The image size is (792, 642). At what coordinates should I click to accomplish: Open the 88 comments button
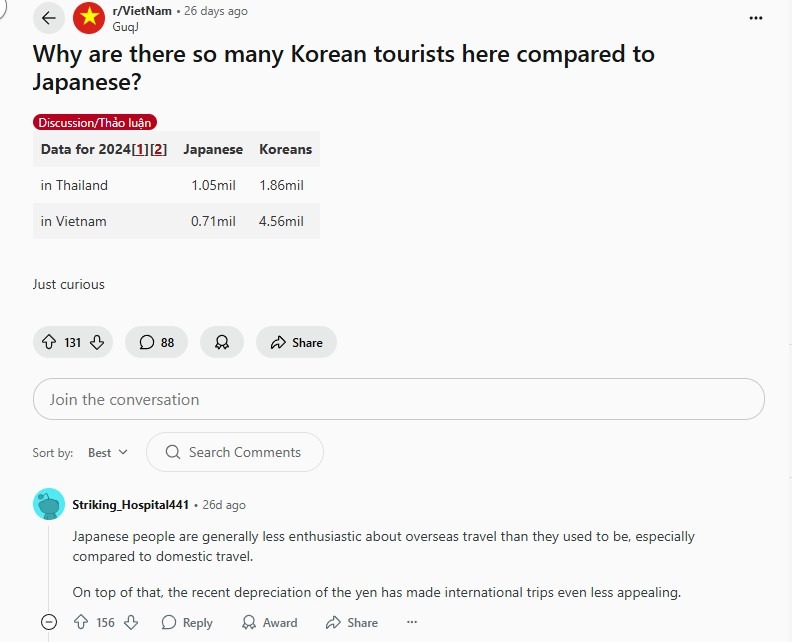tap(156, 342)
